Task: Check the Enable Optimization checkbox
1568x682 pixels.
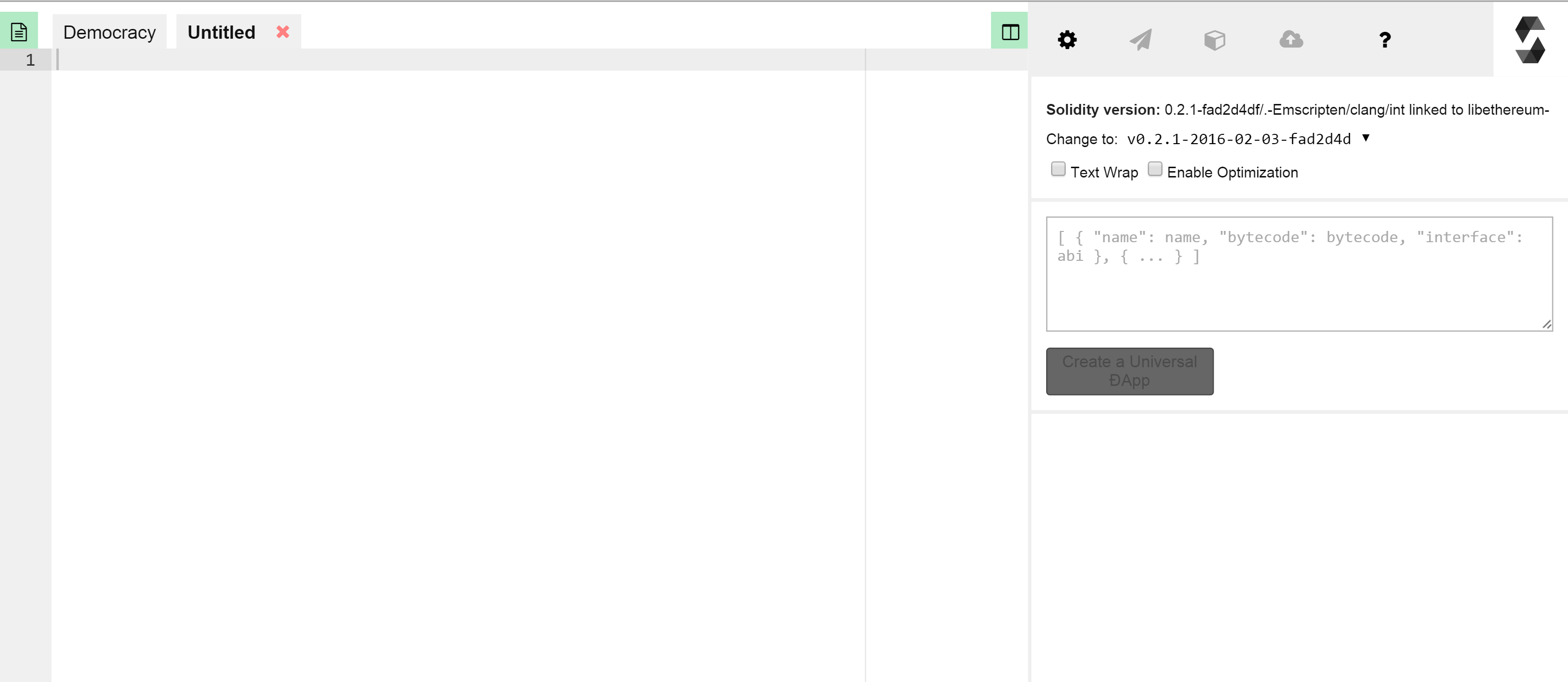Action: 1155,169
